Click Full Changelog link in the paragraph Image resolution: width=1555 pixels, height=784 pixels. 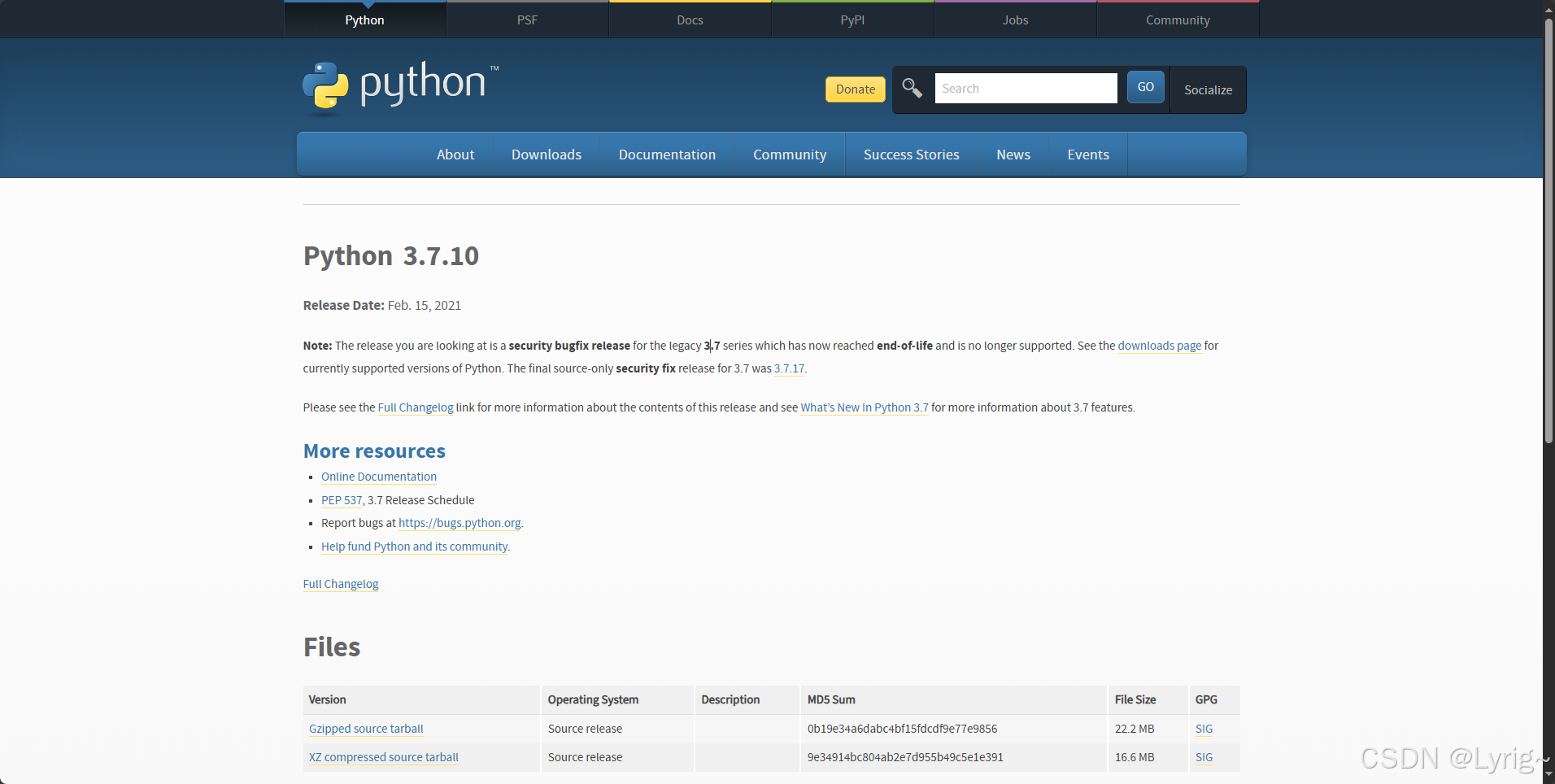[x=416, y=407]
